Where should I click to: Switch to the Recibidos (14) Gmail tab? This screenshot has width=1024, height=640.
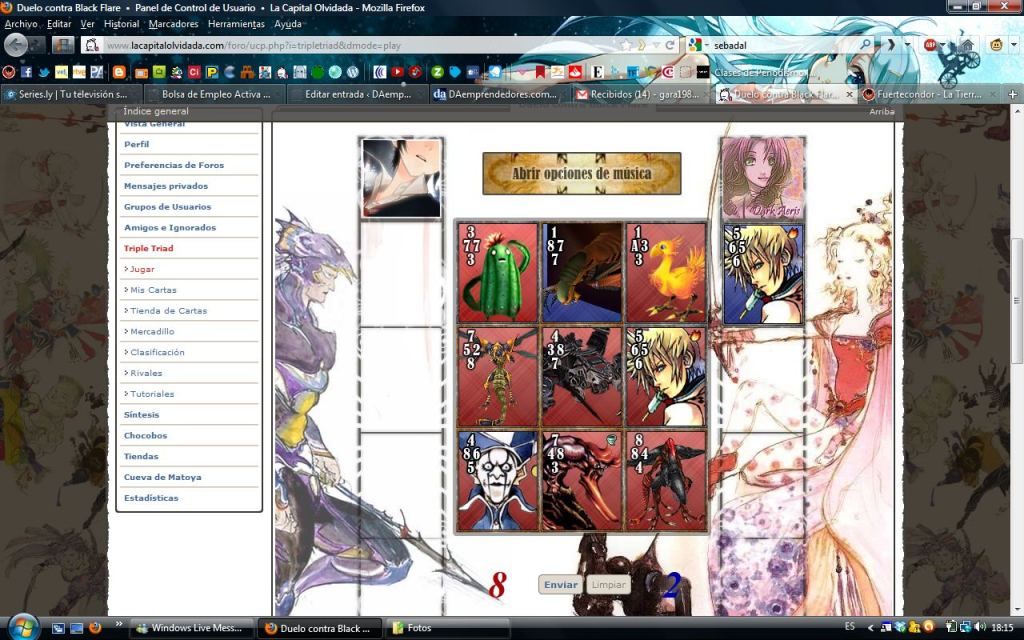tap(643, 94)
